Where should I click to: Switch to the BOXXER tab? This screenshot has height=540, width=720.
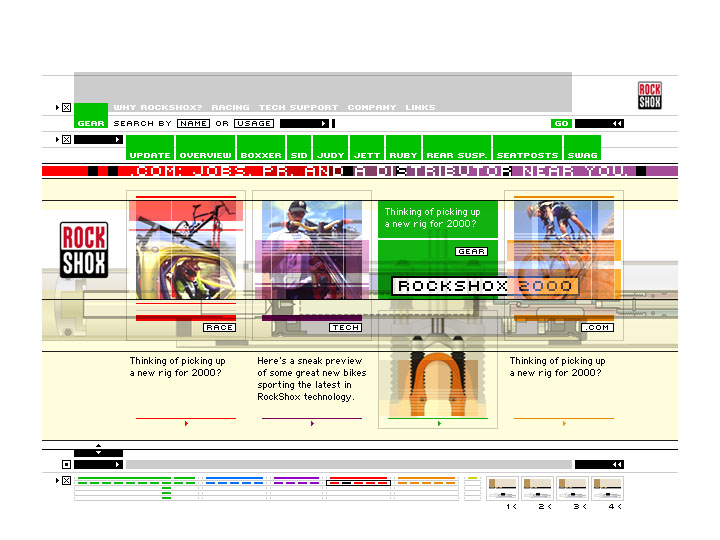point(261,148)
